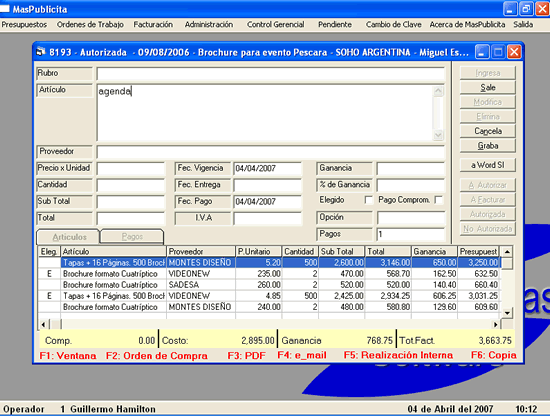Select the VIDEONEW 235.00 row
The height and width of the screenshot is (416, 550).
pyautogui.click(x=269, y=274)
